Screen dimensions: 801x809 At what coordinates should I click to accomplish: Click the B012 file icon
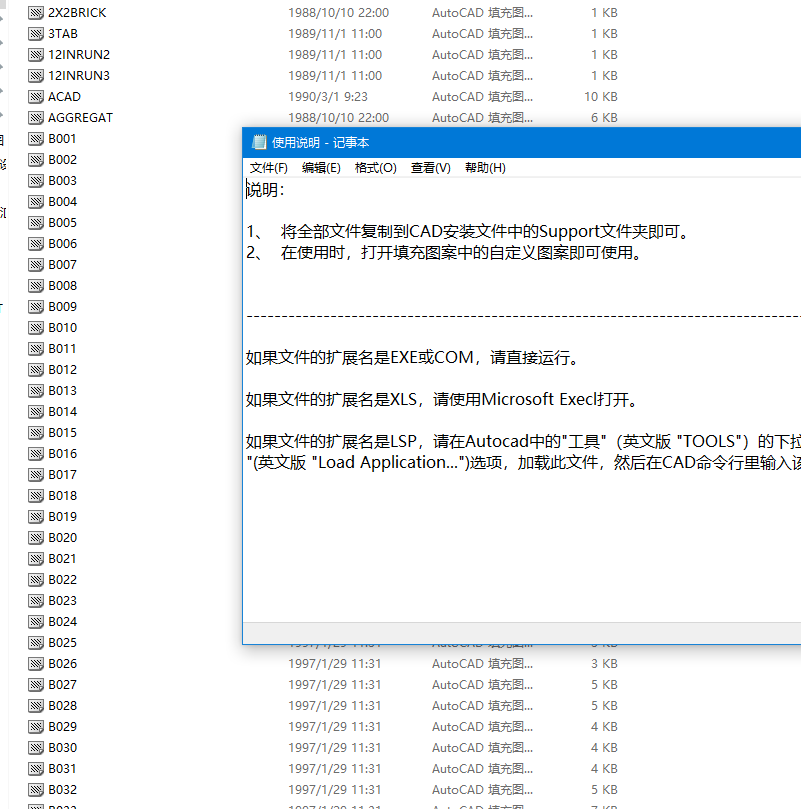[x=36, y=370]
